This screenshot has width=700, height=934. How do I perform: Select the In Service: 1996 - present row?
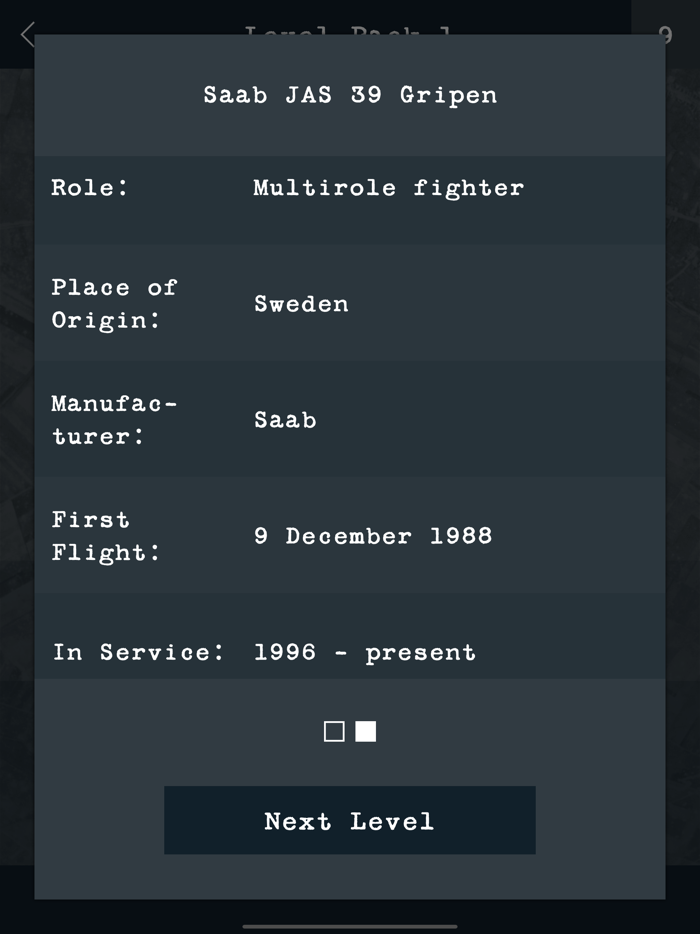[350, 651]
